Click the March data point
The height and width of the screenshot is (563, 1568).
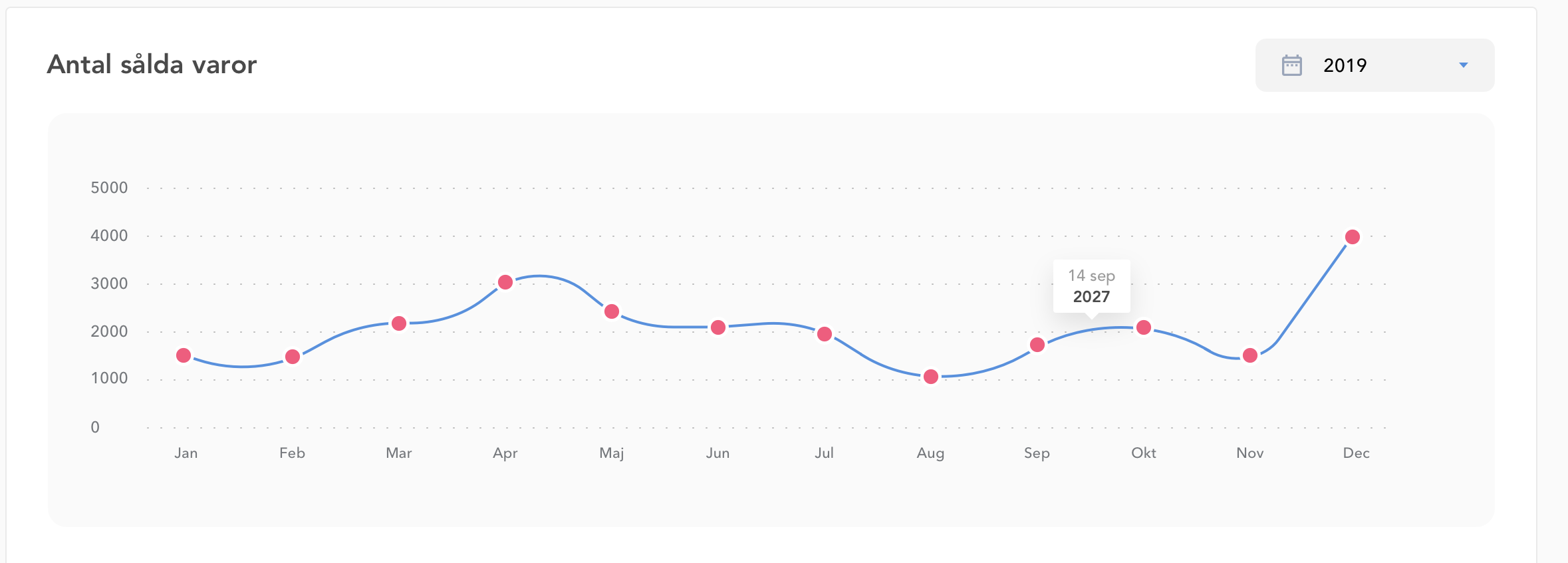click(x=399, y=323)
